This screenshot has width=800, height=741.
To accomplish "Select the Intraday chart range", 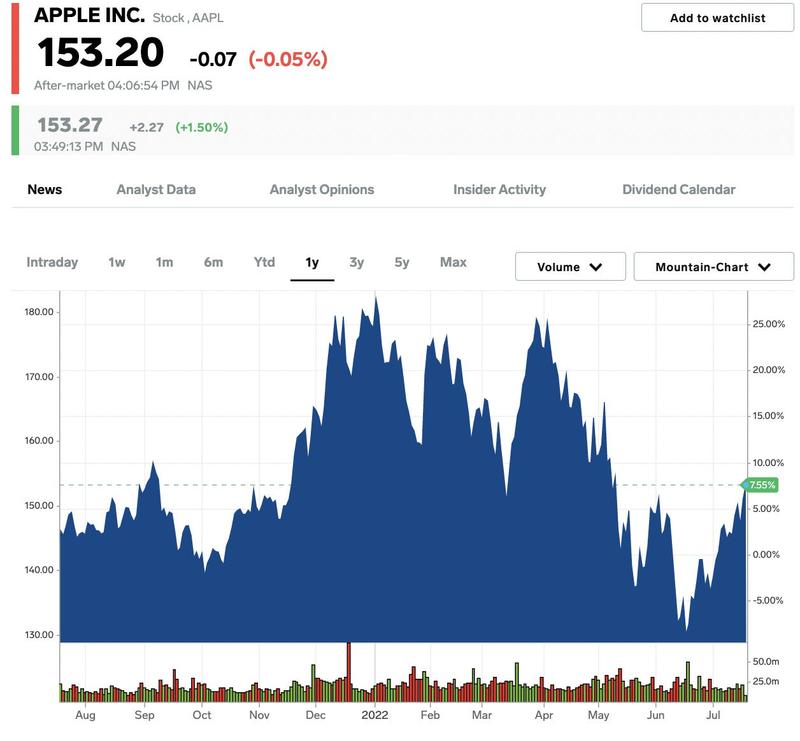I will pyautogui.click(x=52, y=262).
